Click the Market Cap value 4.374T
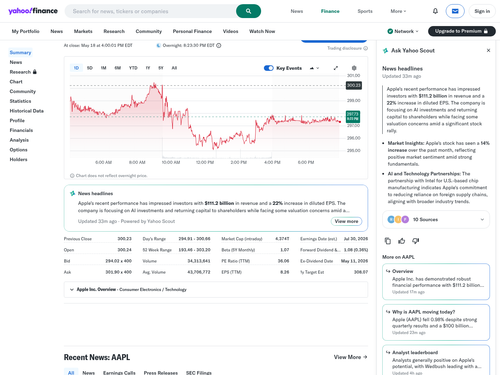500x375 pixels. (282, 239)
